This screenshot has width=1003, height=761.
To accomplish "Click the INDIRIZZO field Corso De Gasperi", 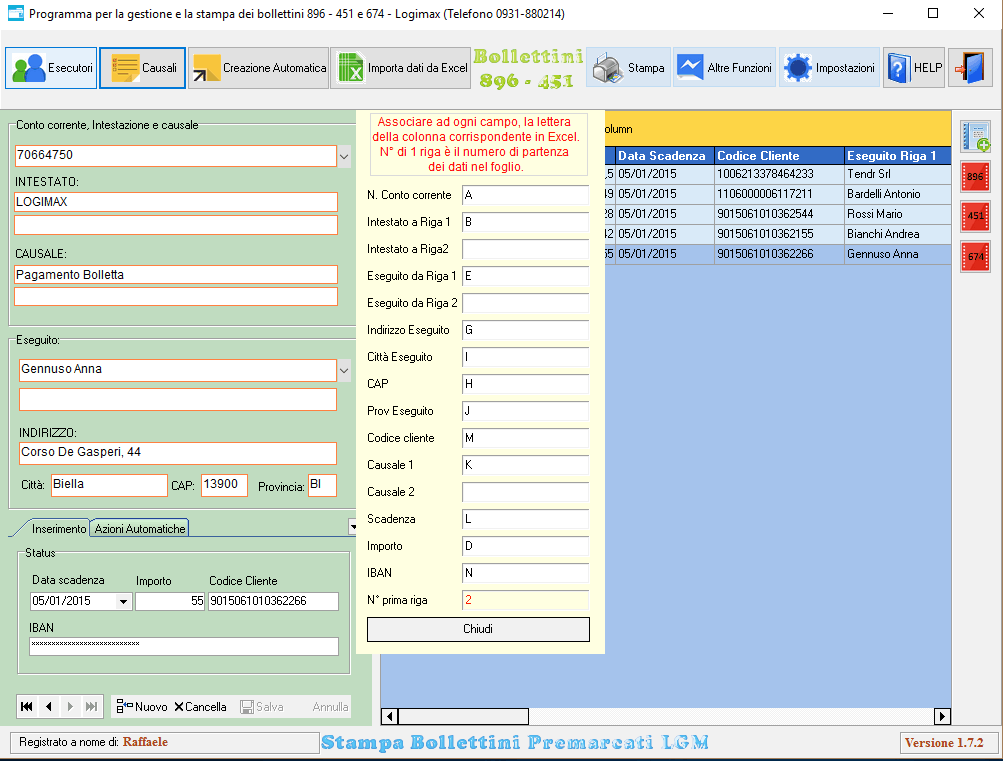I will coord(178,453).
